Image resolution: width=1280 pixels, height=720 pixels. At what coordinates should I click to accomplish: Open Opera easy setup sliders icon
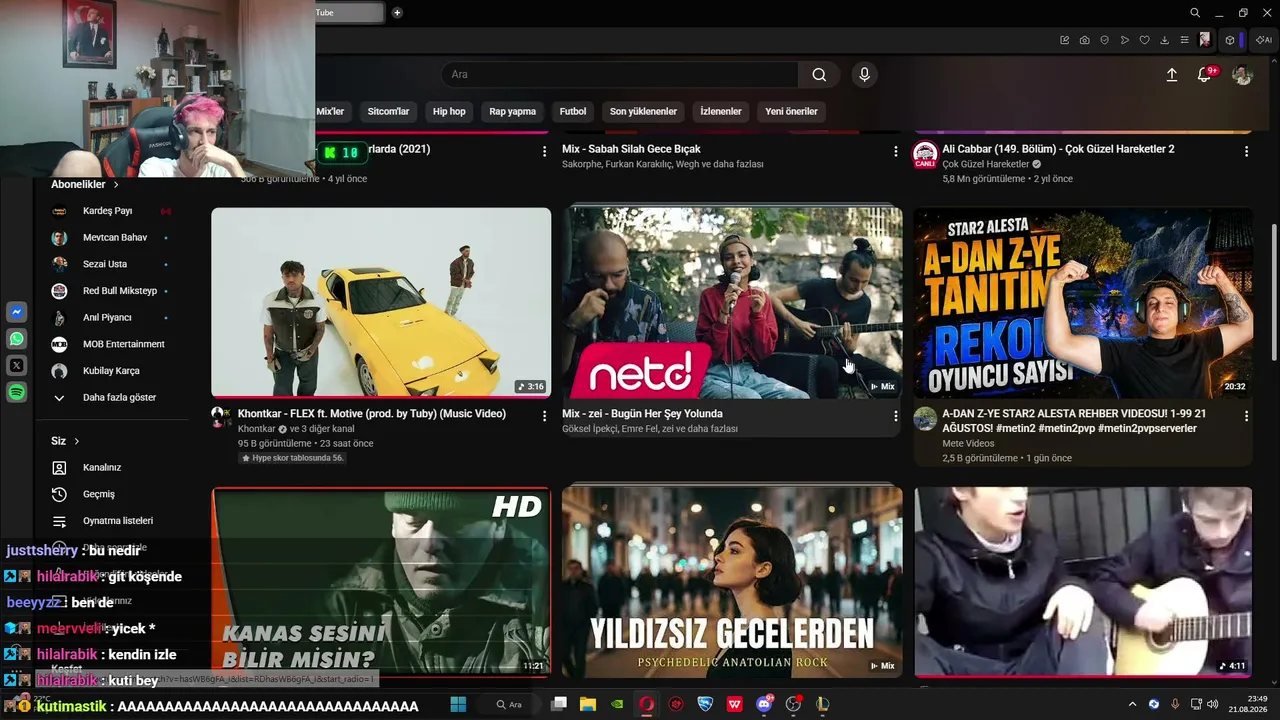point(1185,40)
